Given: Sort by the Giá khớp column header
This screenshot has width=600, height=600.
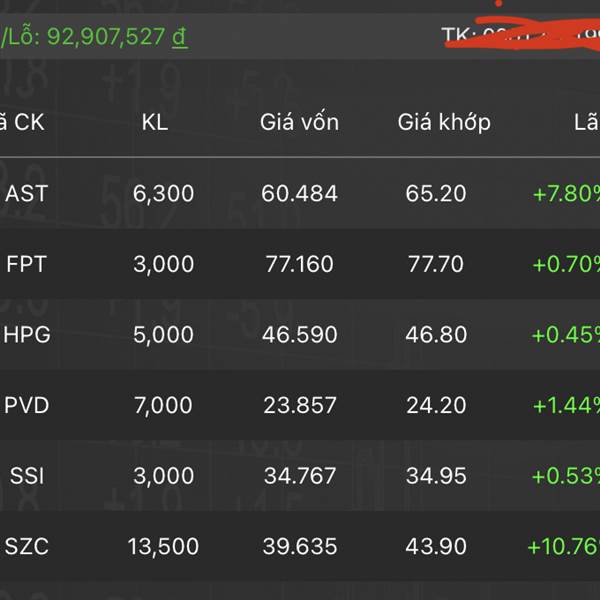Looking at the screenshot, I should [x=444, y=123].
